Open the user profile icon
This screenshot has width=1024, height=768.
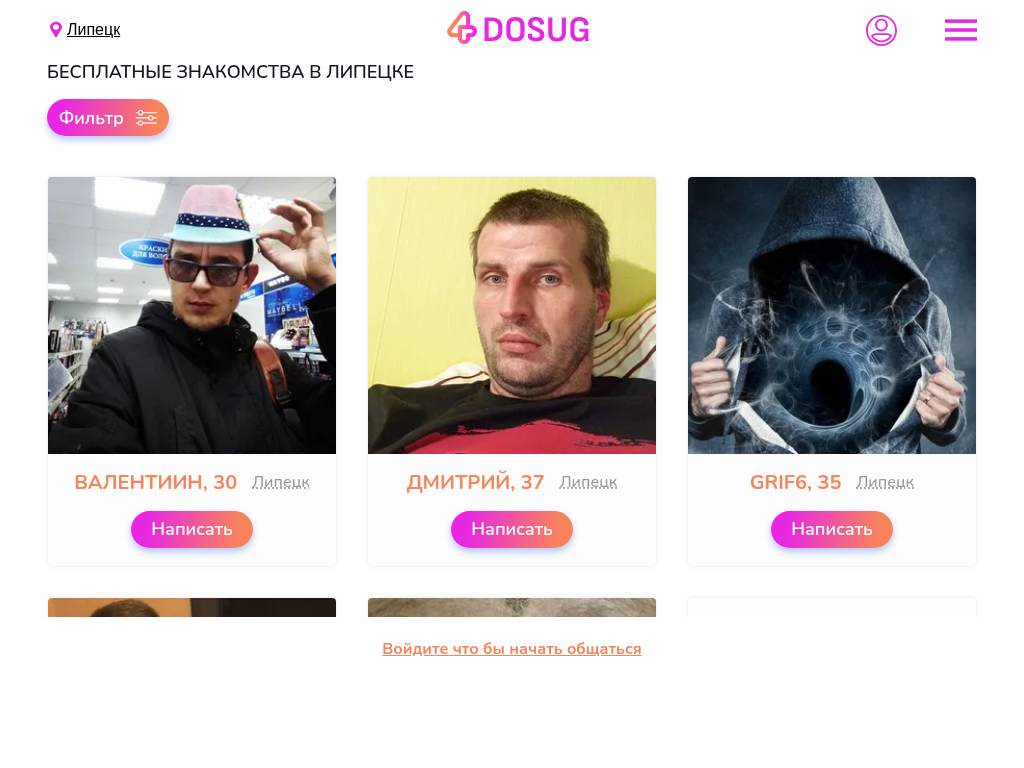point(881,30)
